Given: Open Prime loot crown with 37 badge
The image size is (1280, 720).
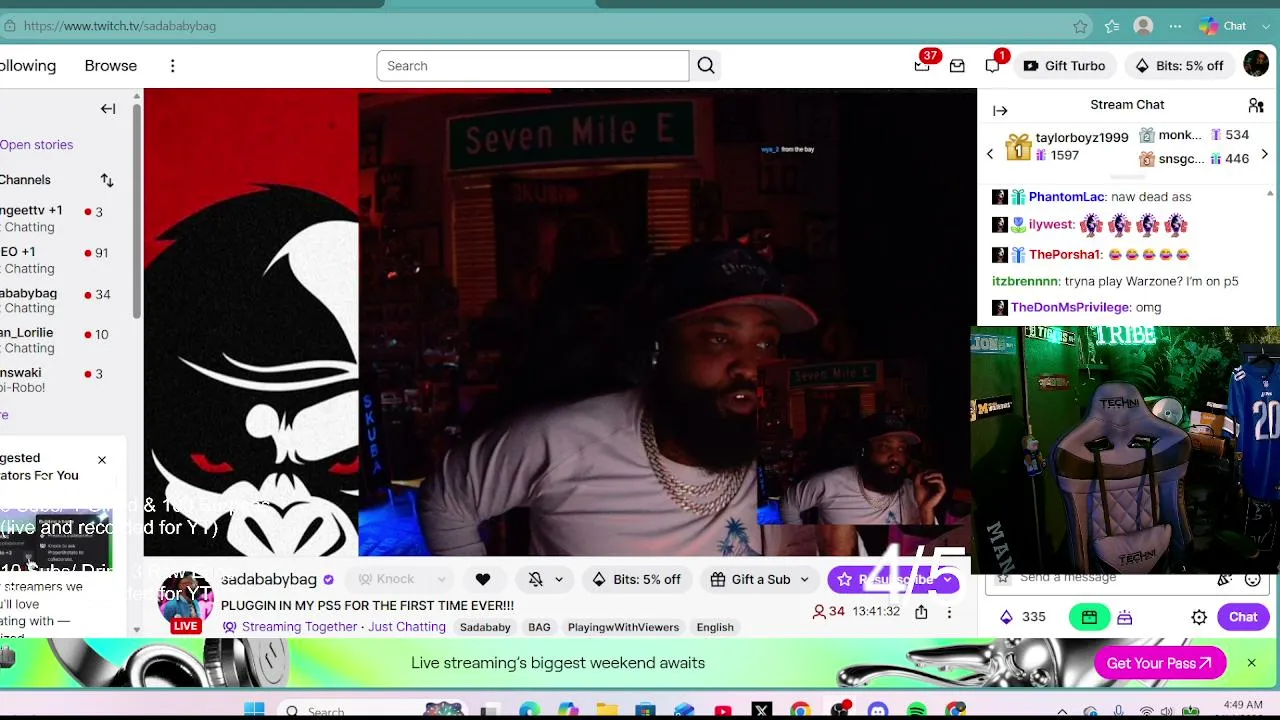Looking at the screenshot, I should point(922,66).
